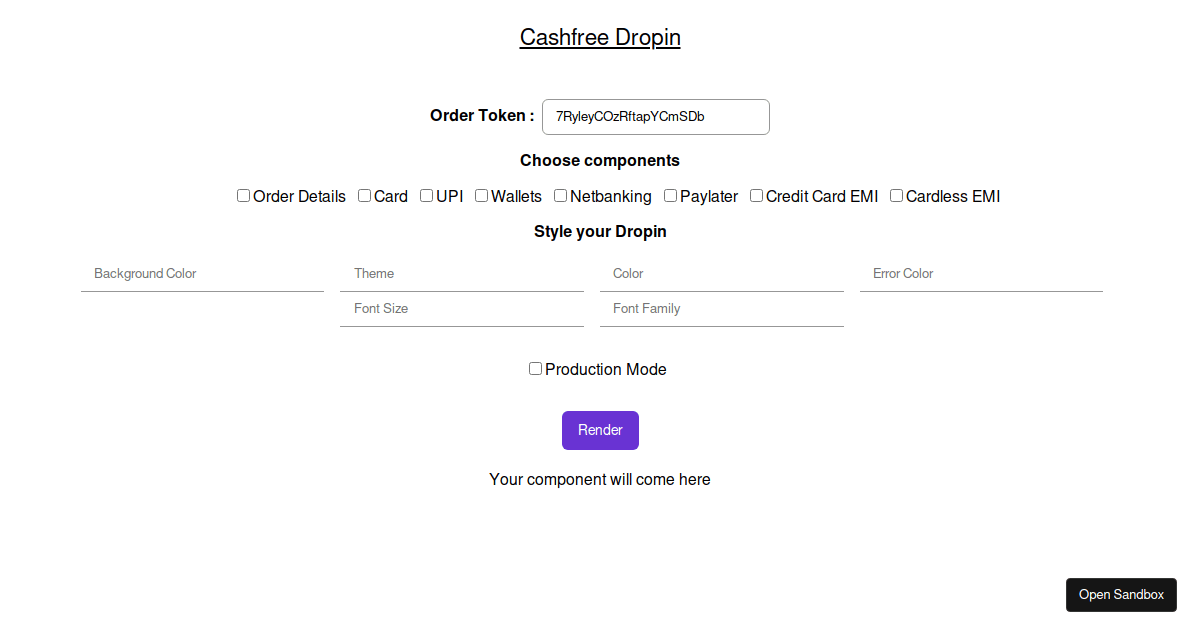Enable the Order Details checkbox
1200x630 pixels.
tap(243, 195)
